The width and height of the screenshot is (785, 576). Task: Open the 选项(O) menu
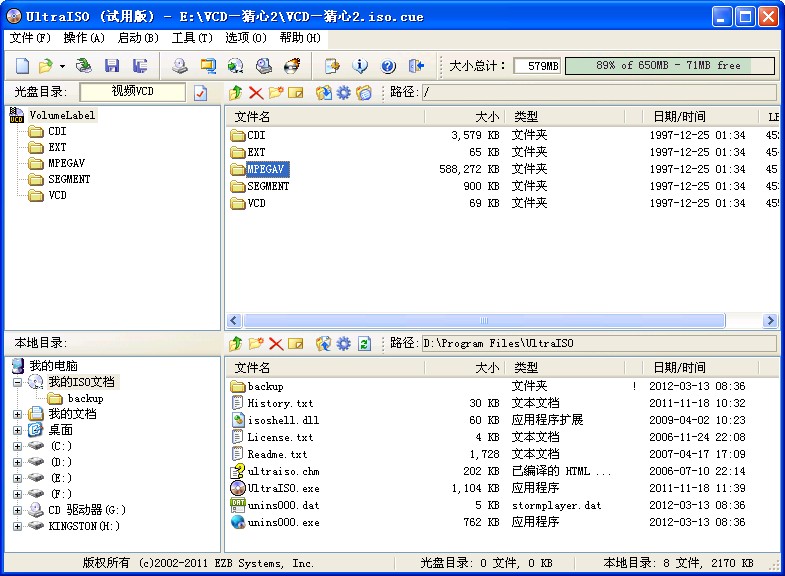pos(245,38)
